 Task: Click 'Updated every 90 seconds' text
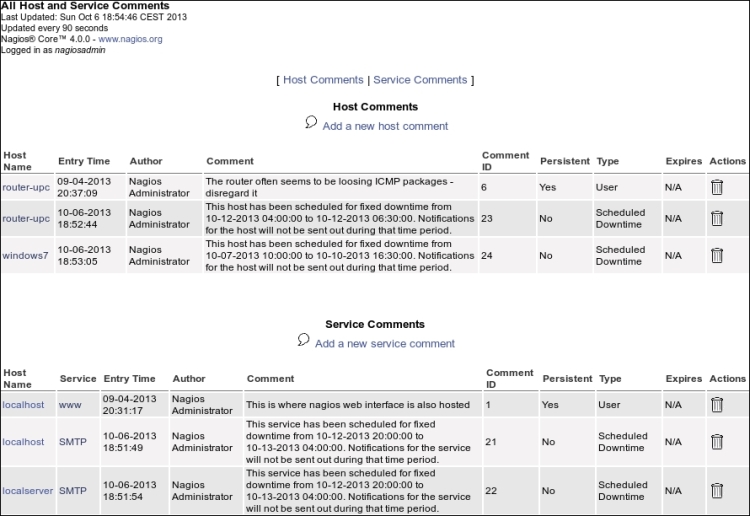pos(55,28)
